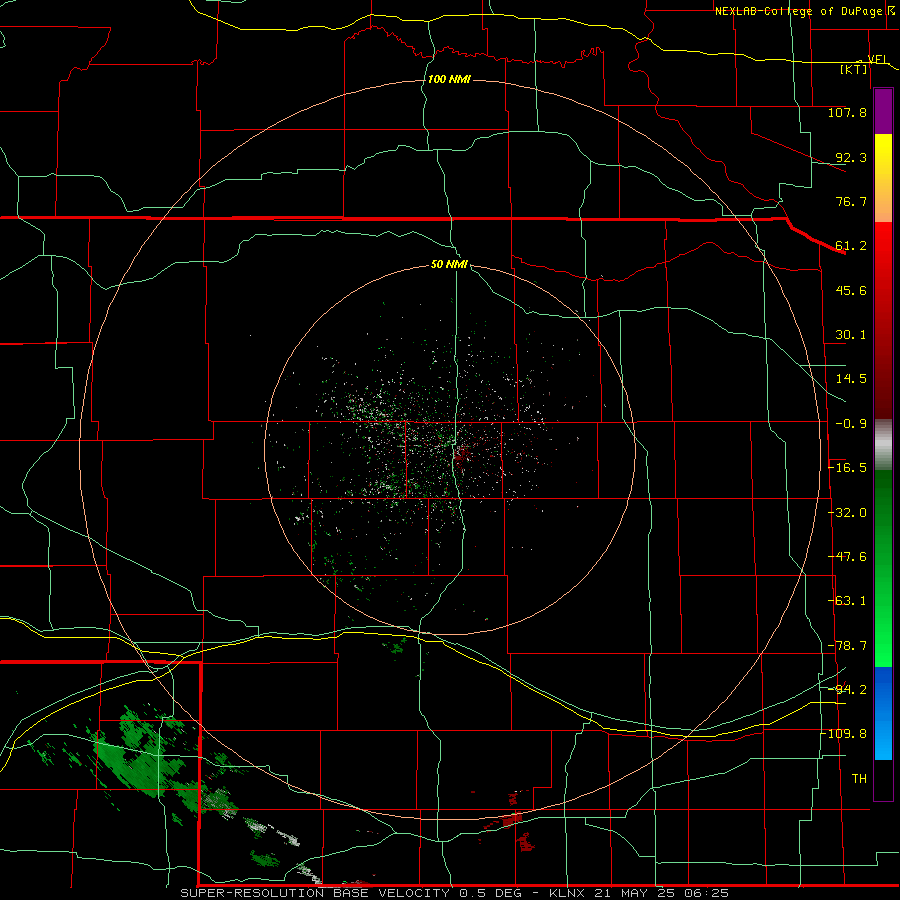Select the 14.5 scale value
This screenshot has width=900, height=900.
pyautogui.click(x=851, y=379)
